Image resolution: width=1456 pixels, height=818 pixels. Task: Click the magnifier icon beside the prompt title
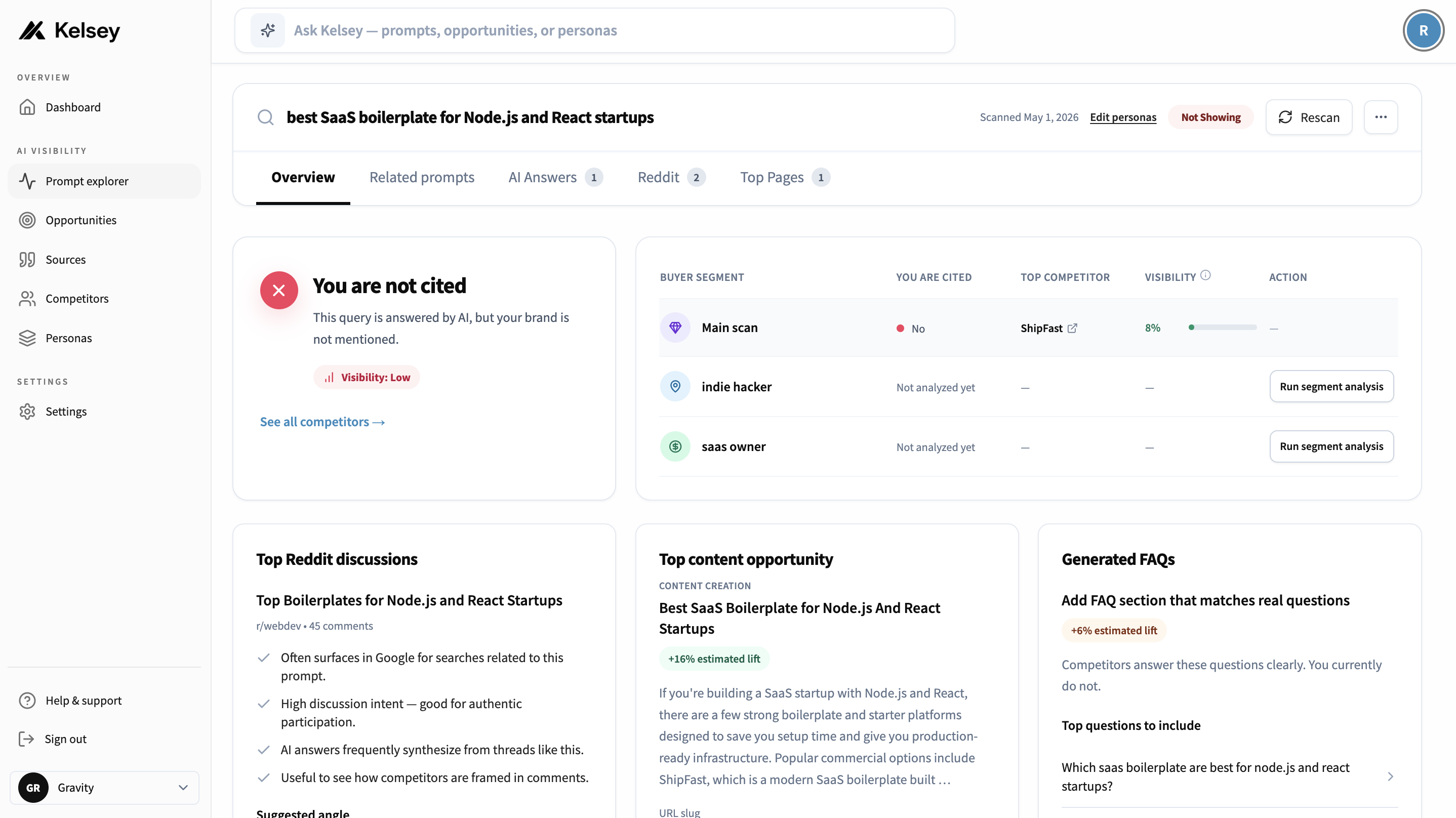coord(265,117)
